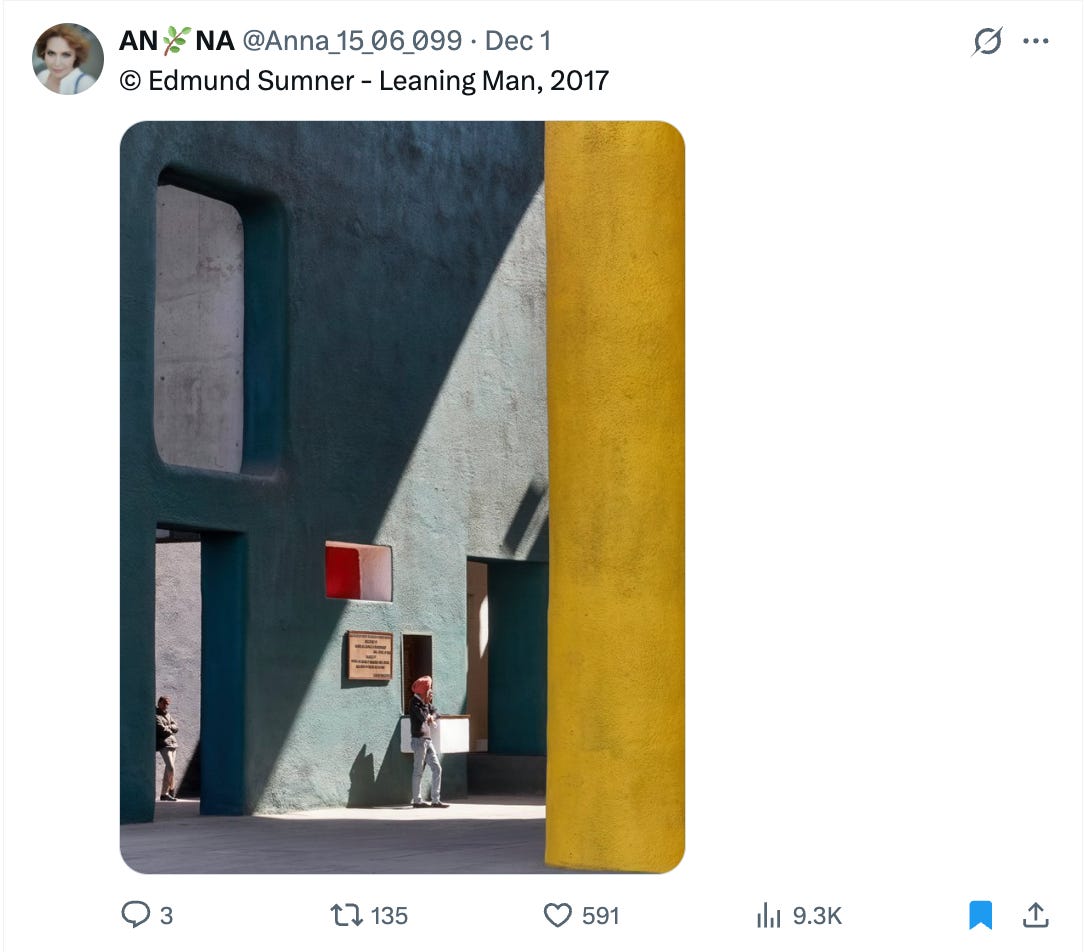Open the three-dot more options menu
Screen dimensions: 1084x952
coord(1036,41)
